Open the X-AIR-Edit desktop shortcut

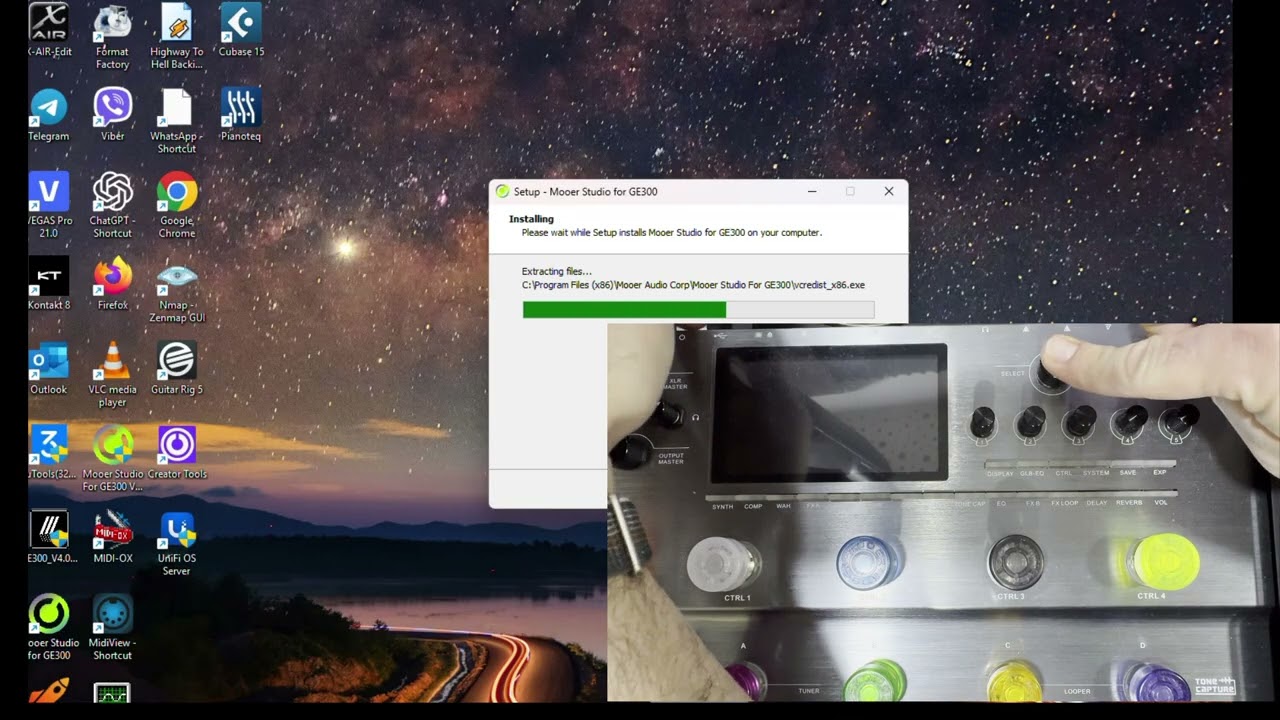click(x=49, y=31)
